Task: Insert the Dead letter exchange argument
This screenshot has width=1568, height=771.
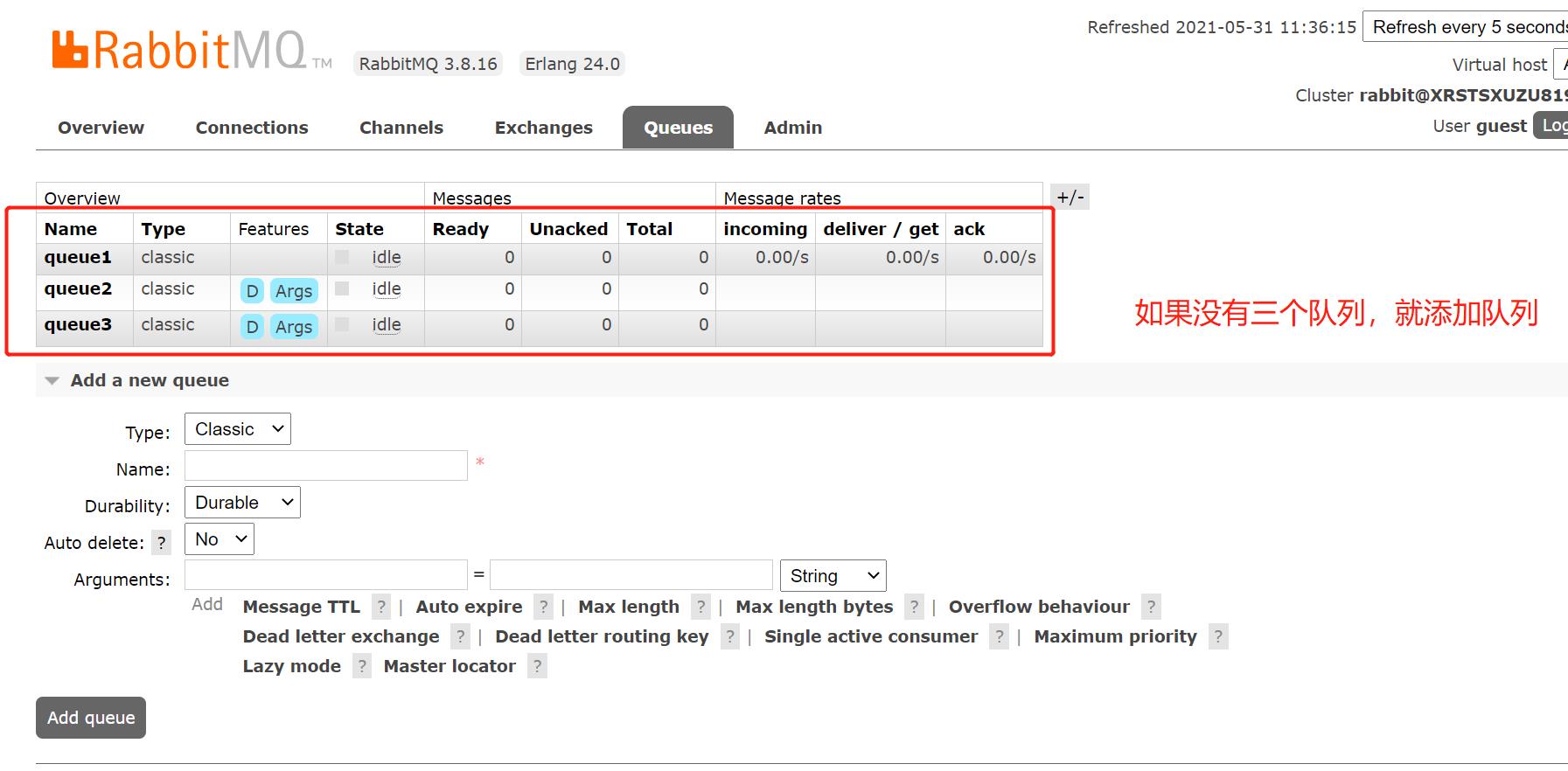Action: point(341,636)
